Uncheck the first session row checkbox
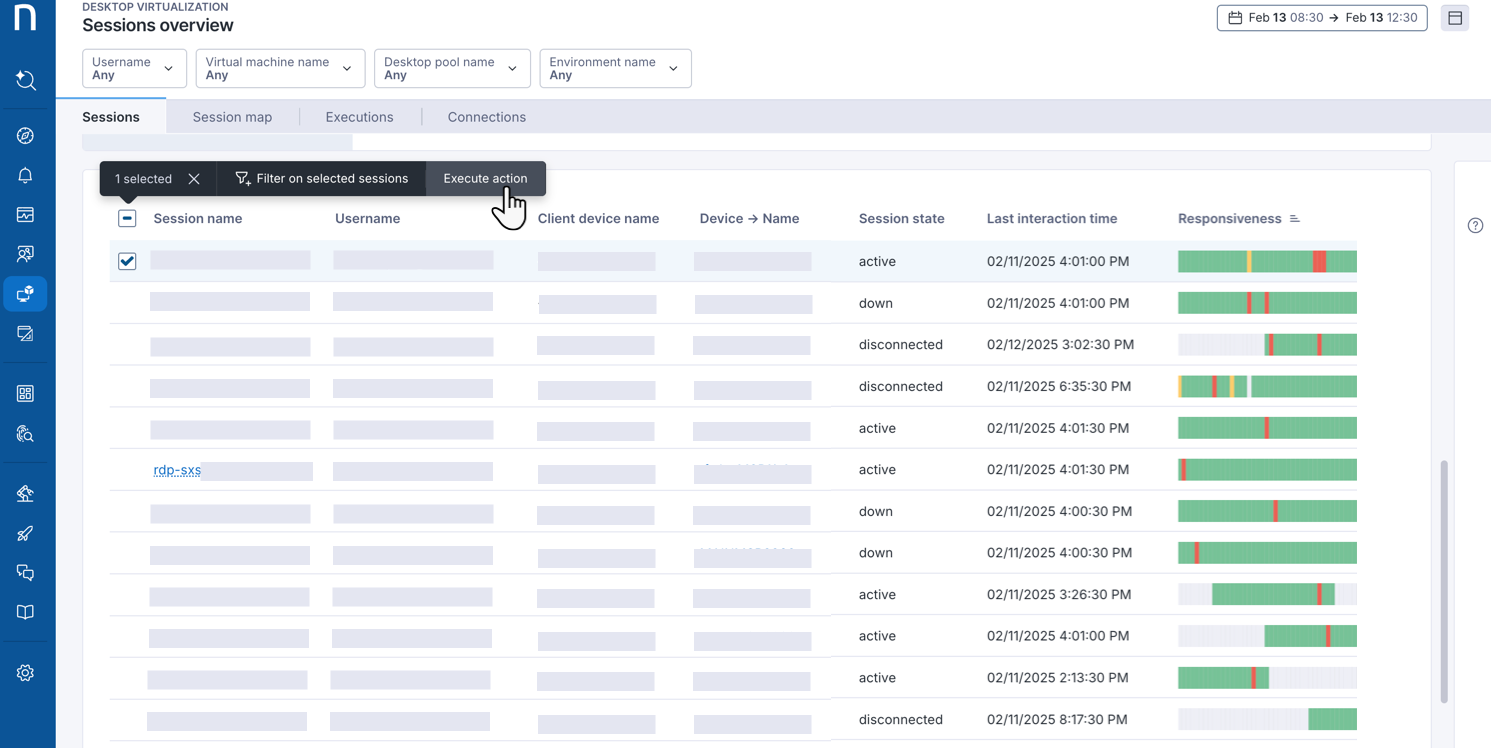The image size is (1491, 748). click(x=127, y=261)
